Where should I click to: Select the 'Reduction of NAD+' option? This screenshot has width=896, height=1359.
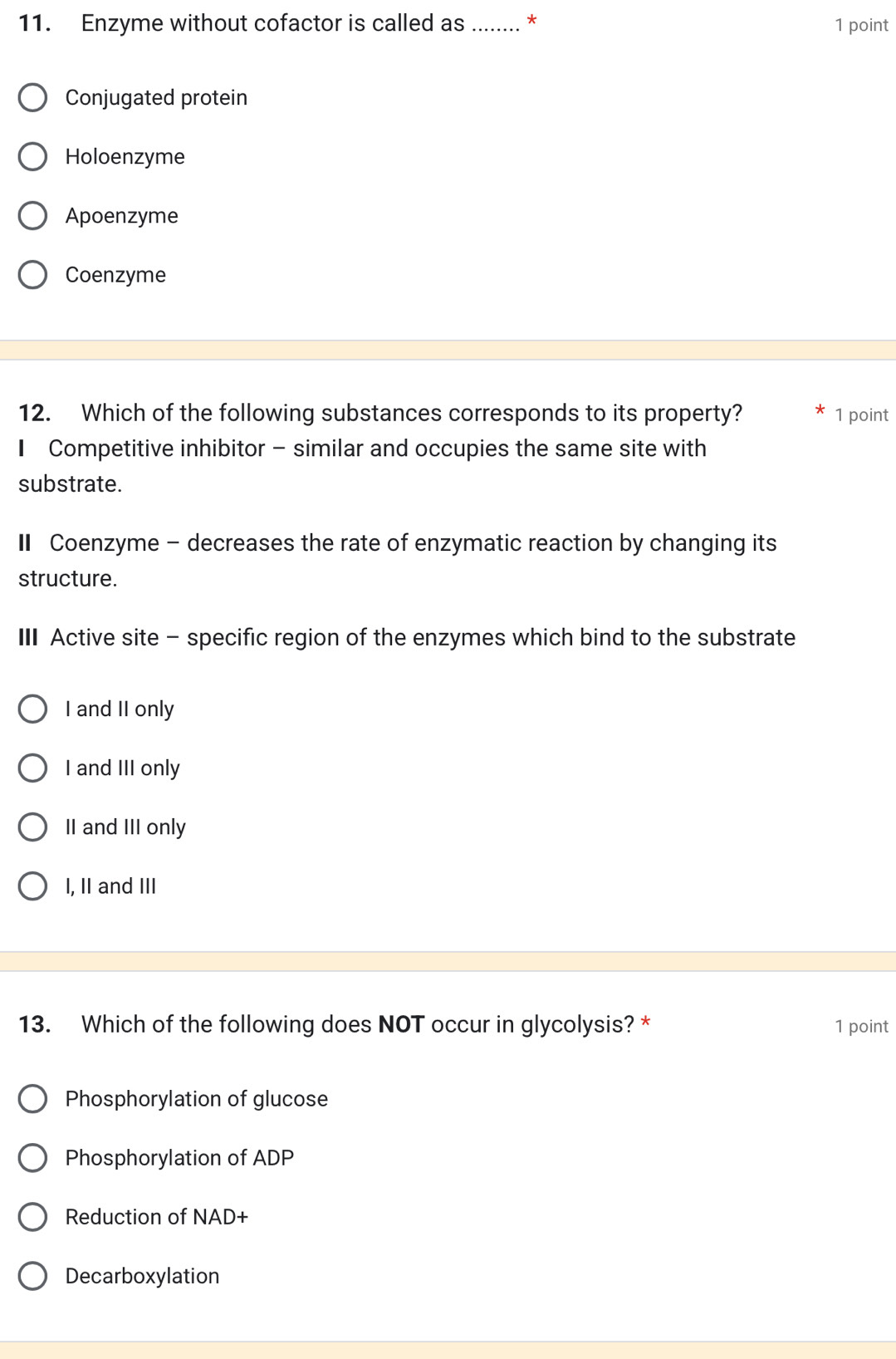coord(33,1217)
